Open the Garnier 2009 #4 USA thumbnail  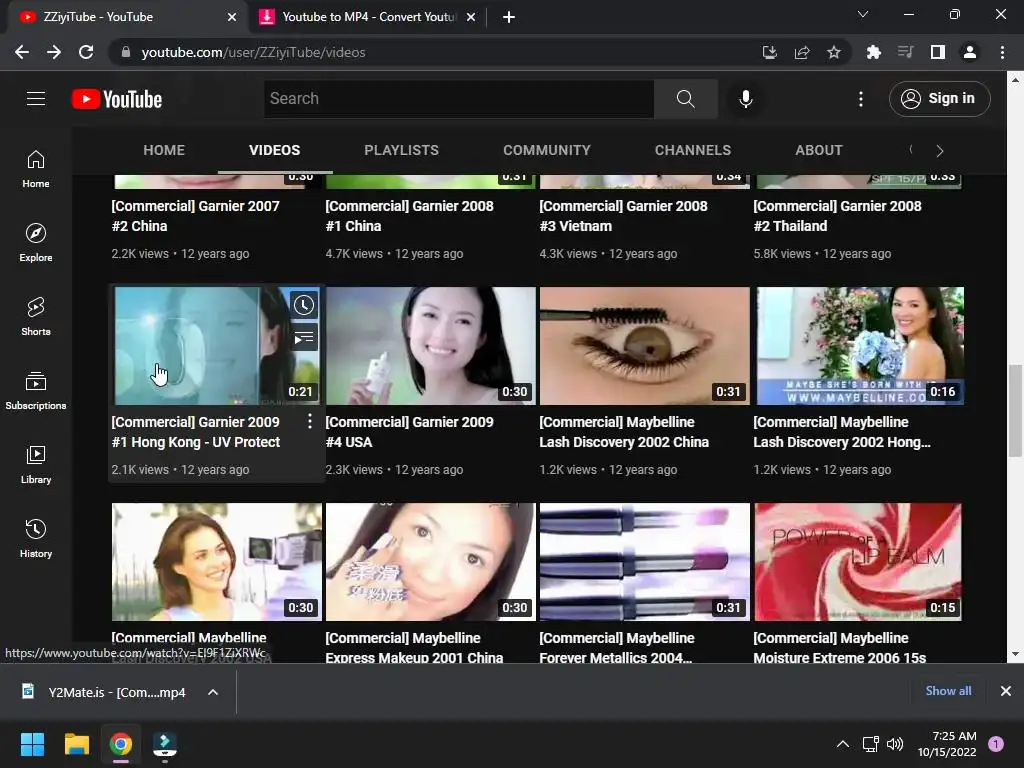(x=430, y=346)
